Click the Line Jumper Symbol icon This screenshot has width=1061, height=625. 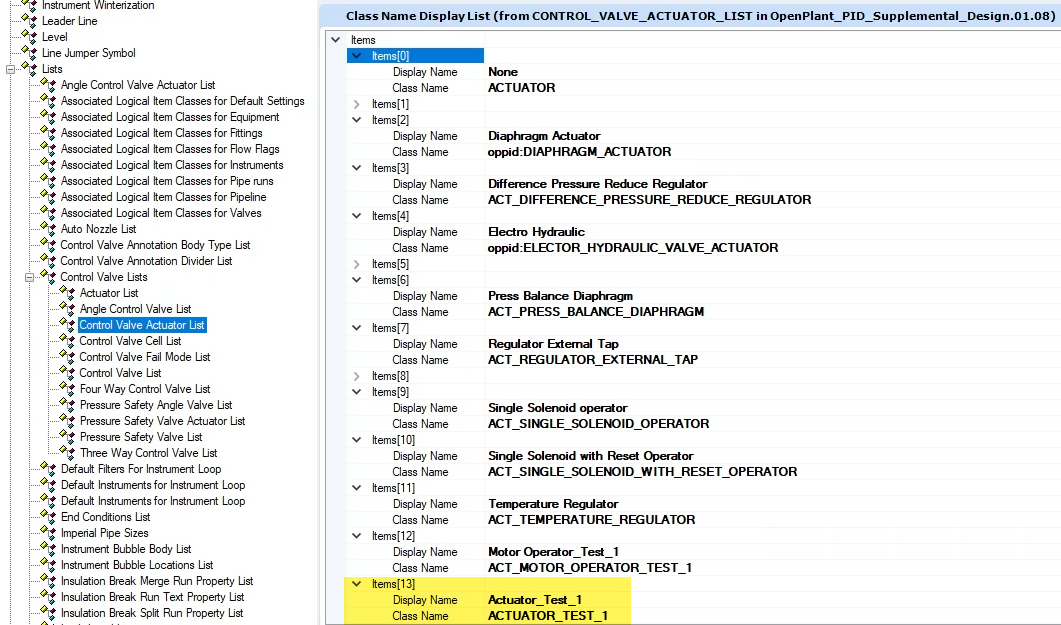29,53
